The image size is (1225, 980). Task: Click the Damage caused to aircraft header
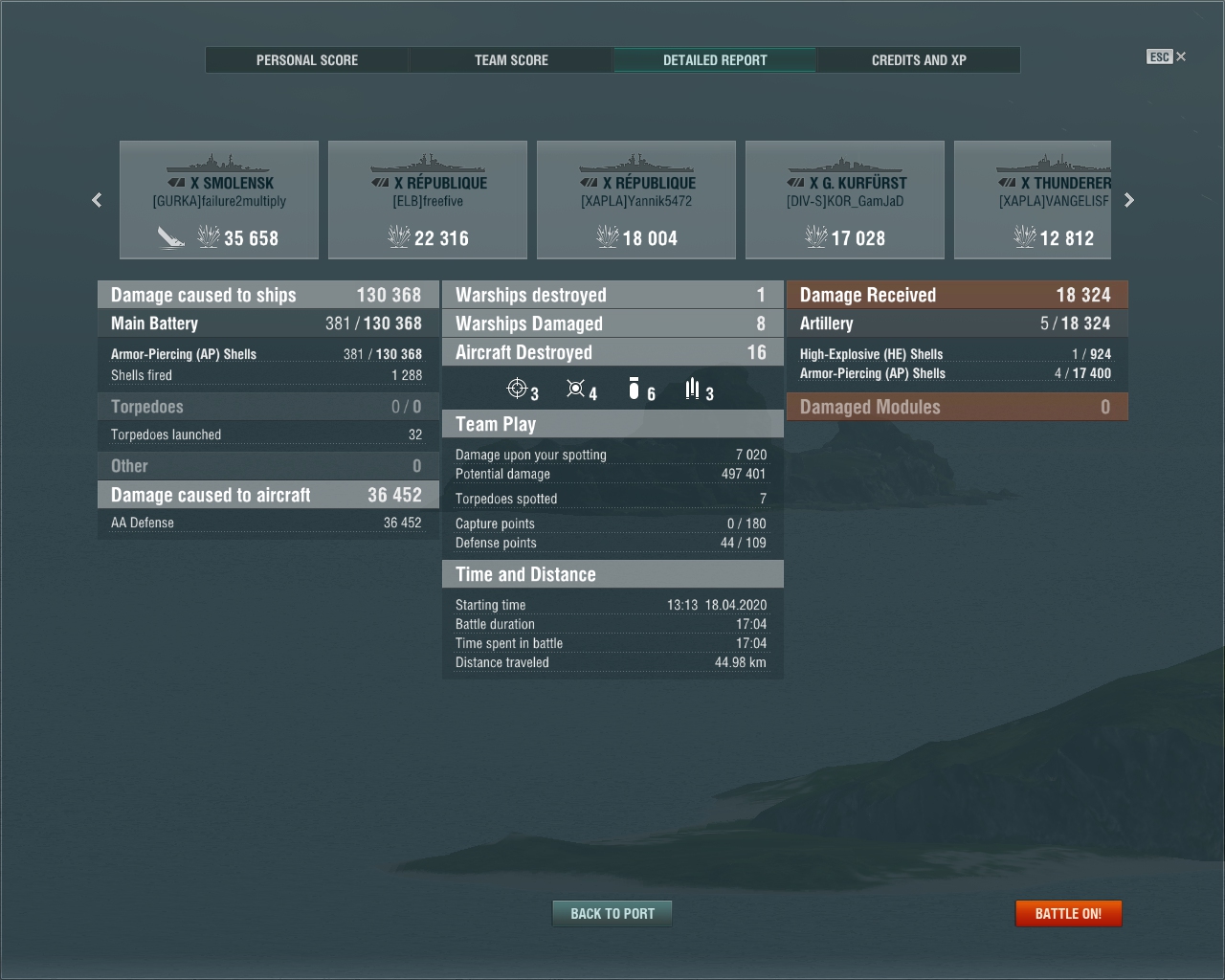coord(268,495)
